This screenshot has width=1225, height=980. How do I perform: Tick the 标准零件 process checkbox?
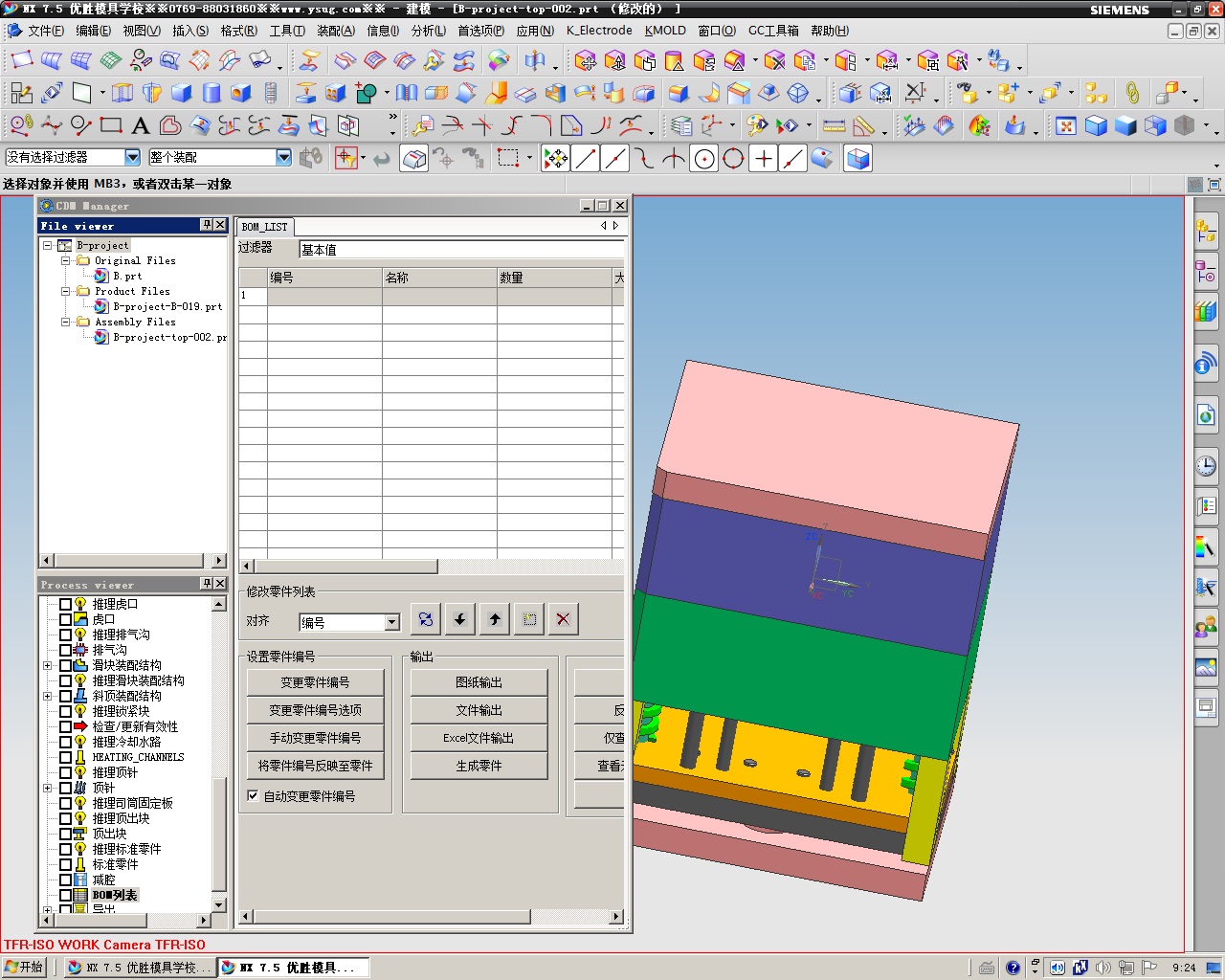66,865
